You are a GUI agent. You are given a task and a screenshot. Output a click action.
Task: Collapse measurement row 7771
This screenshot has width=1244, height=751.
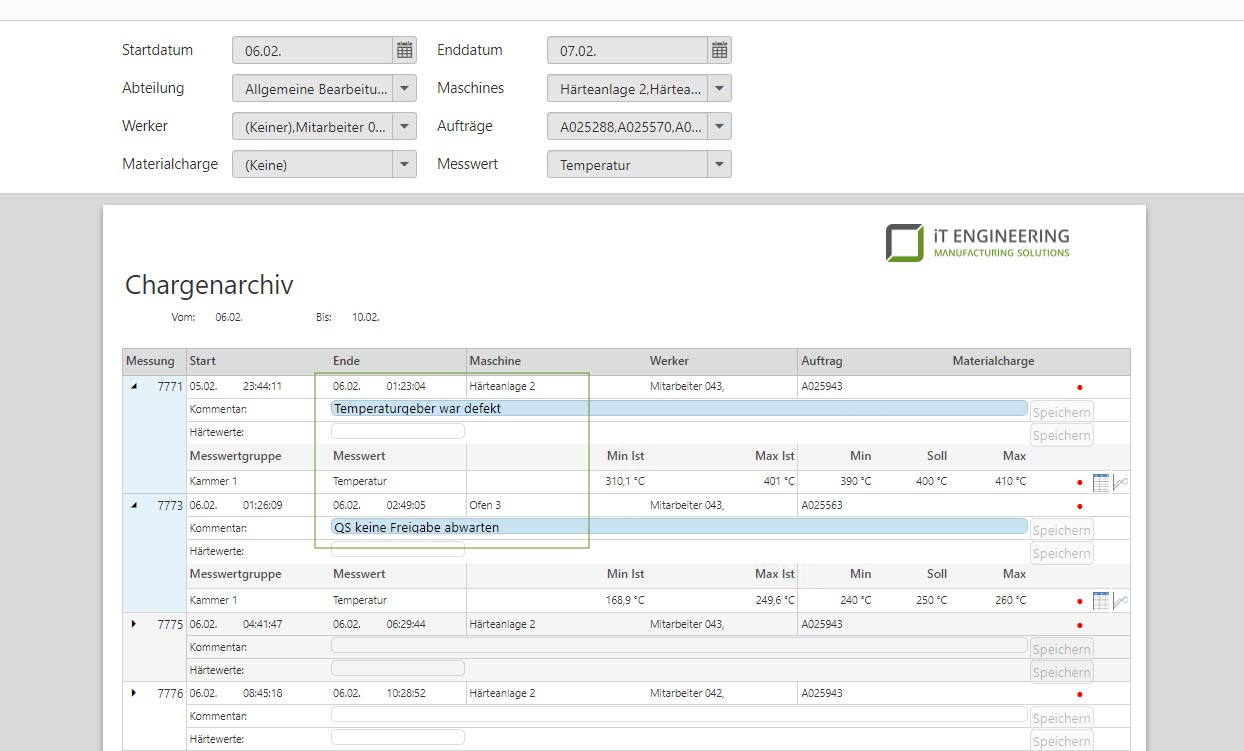point(134,387)
